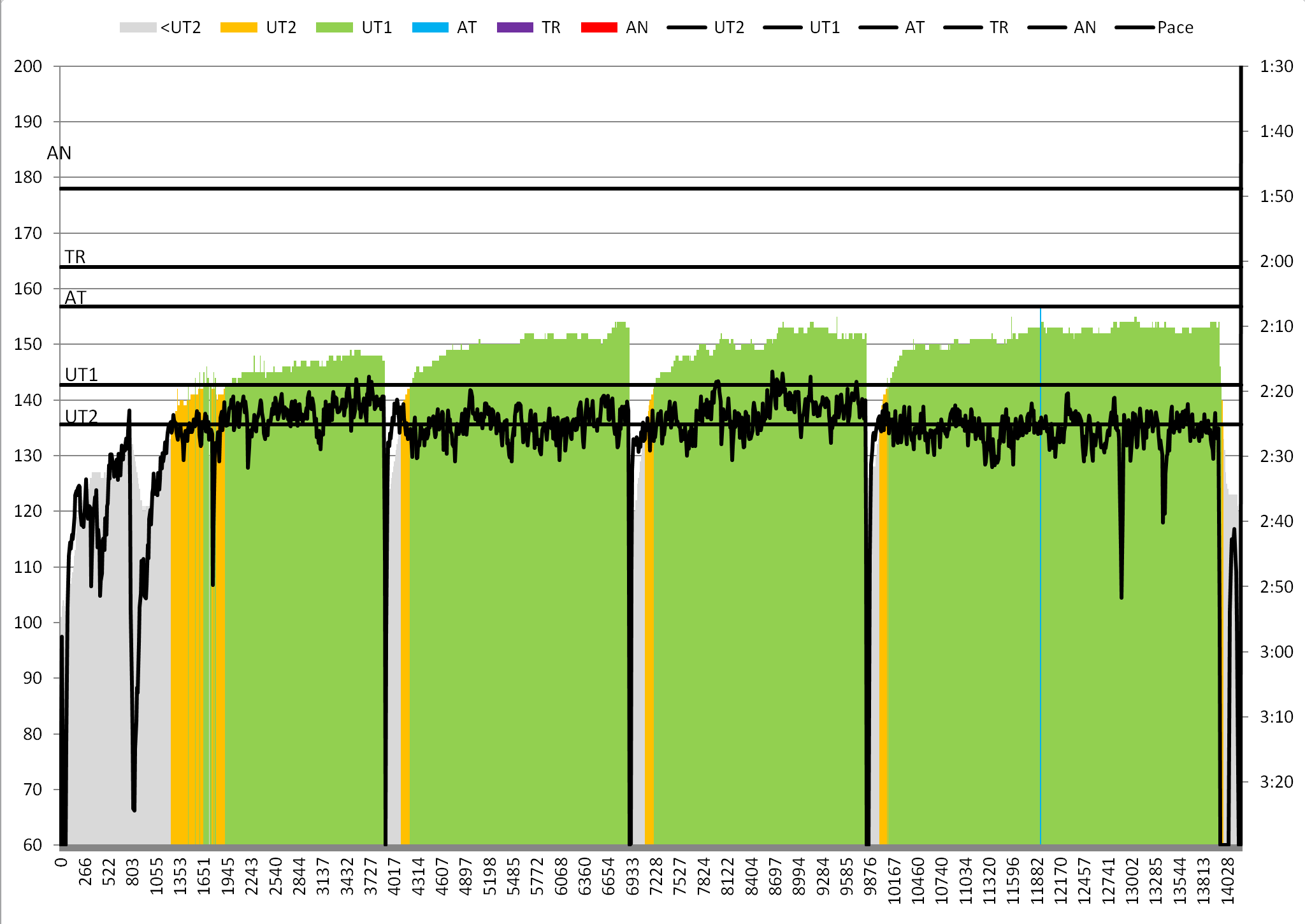This screenshot has height=924, width=1305.
Task: Click the TR threshold line label
Action: coord(75,257)
